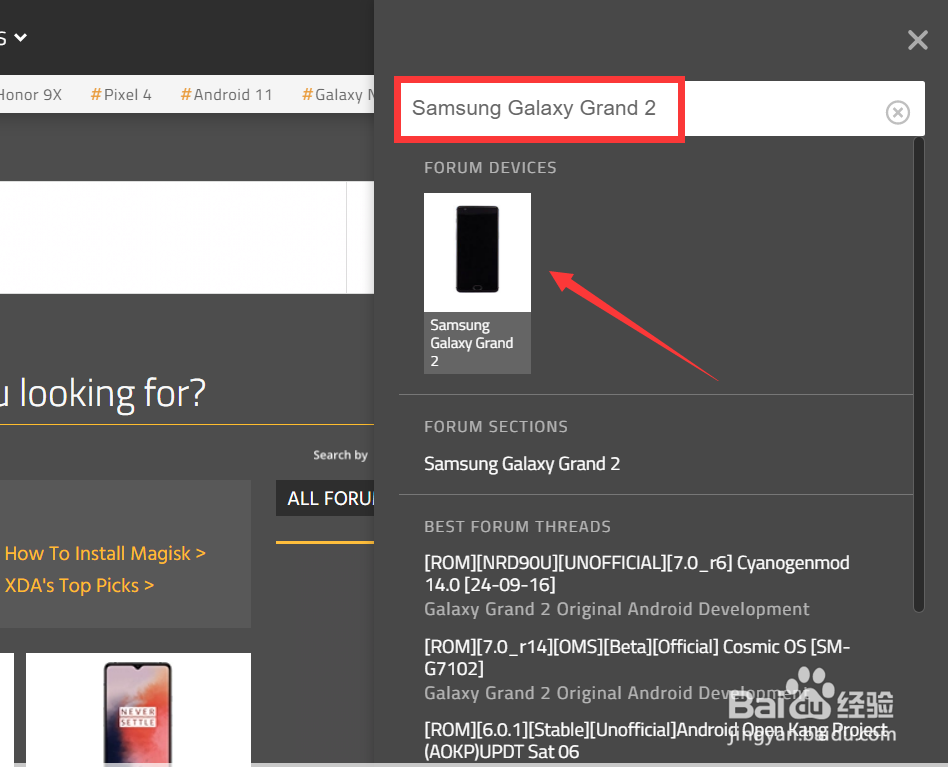The height and width of the screenshot is (767, 948).
Task: Open the Samsung Galaxy Grand 2 device thumbnail
Action: 477,283
